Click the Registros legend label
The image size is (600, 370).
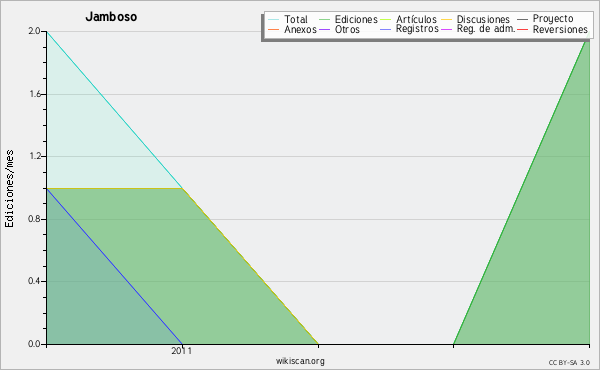point(417,29)
